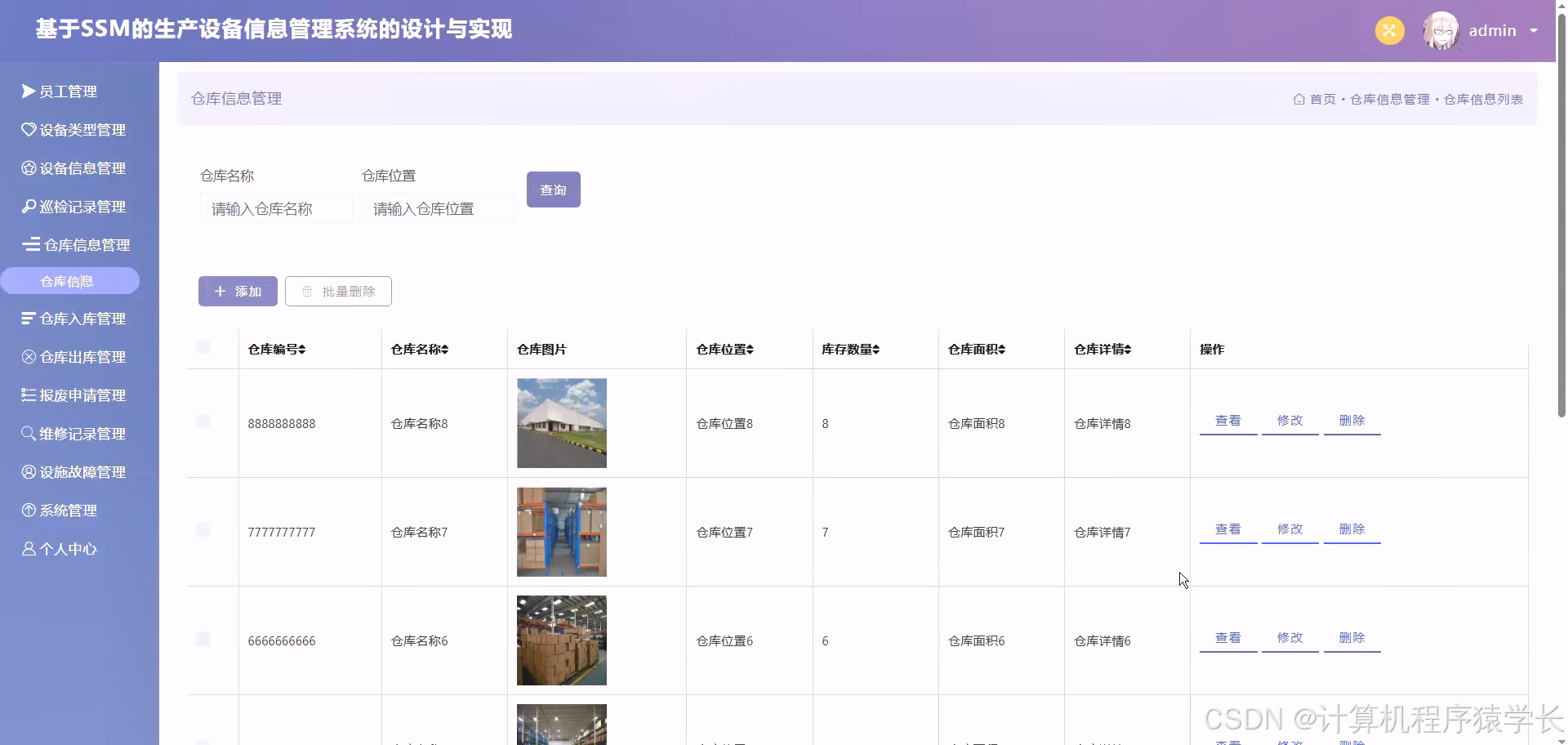
Task: Open warehouse image of 仓库名称7
Action: 562,532
